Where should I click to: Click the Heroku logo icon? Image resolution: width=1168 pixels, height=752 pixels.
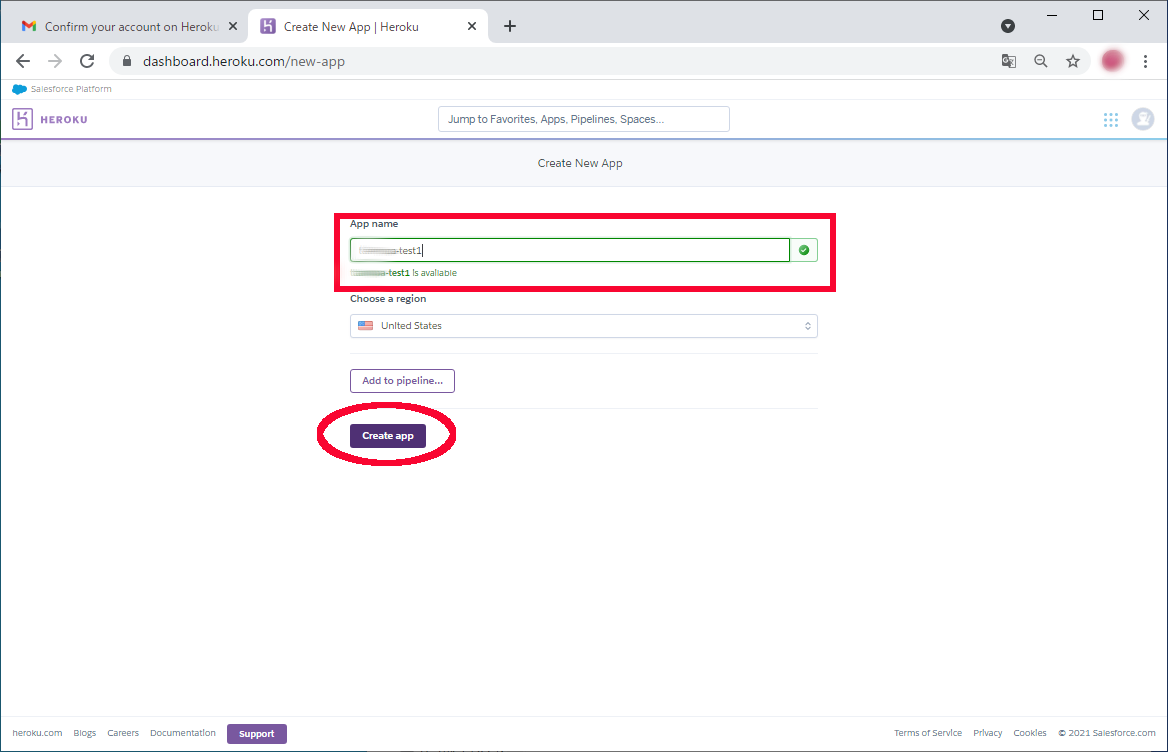[x=22, y=119]
